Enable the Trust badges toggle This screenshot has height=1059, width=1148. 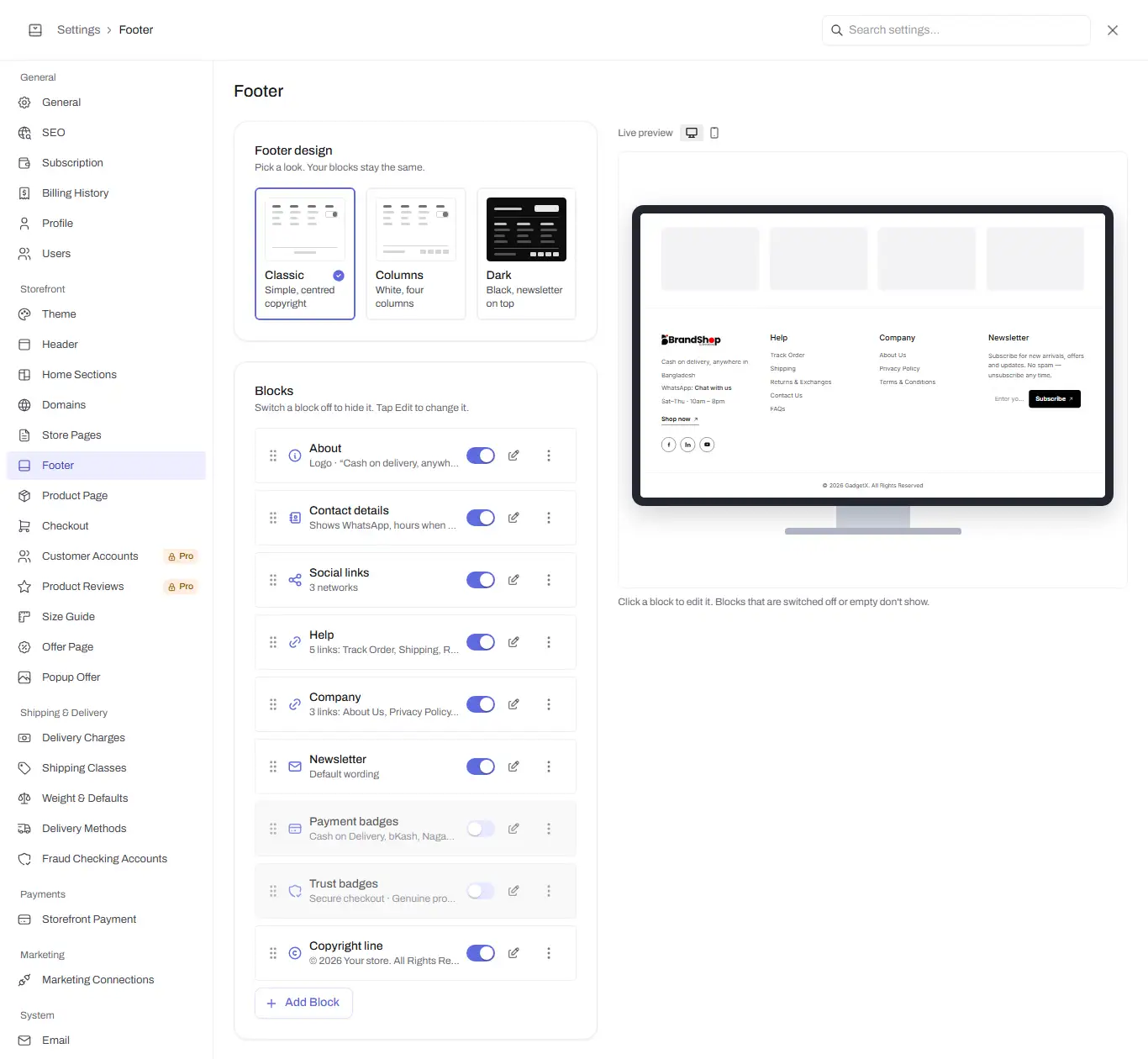click(481, 891)
